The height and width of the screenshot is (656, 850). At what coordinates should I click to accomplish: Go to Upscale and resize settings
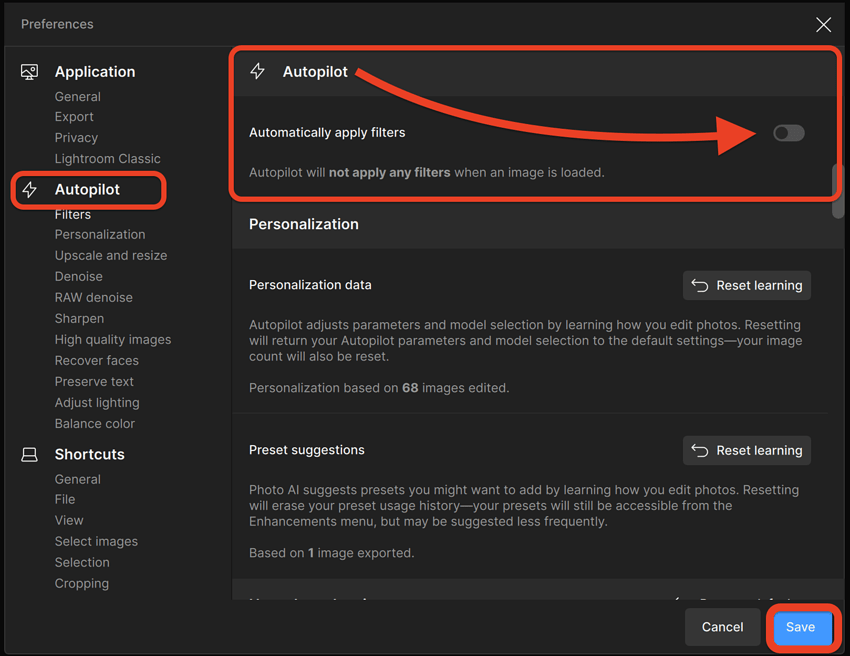click(x=111, y=256)
